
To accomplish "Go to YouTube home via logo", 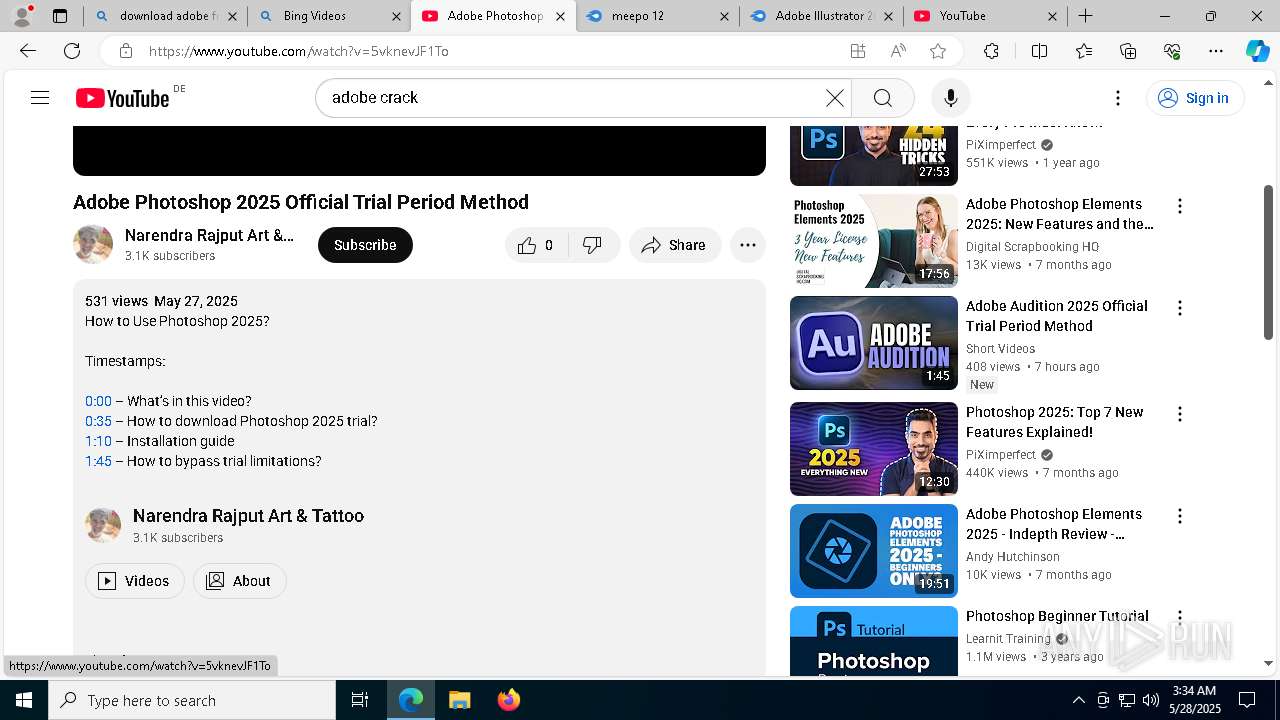I will (x=122, y=98).
